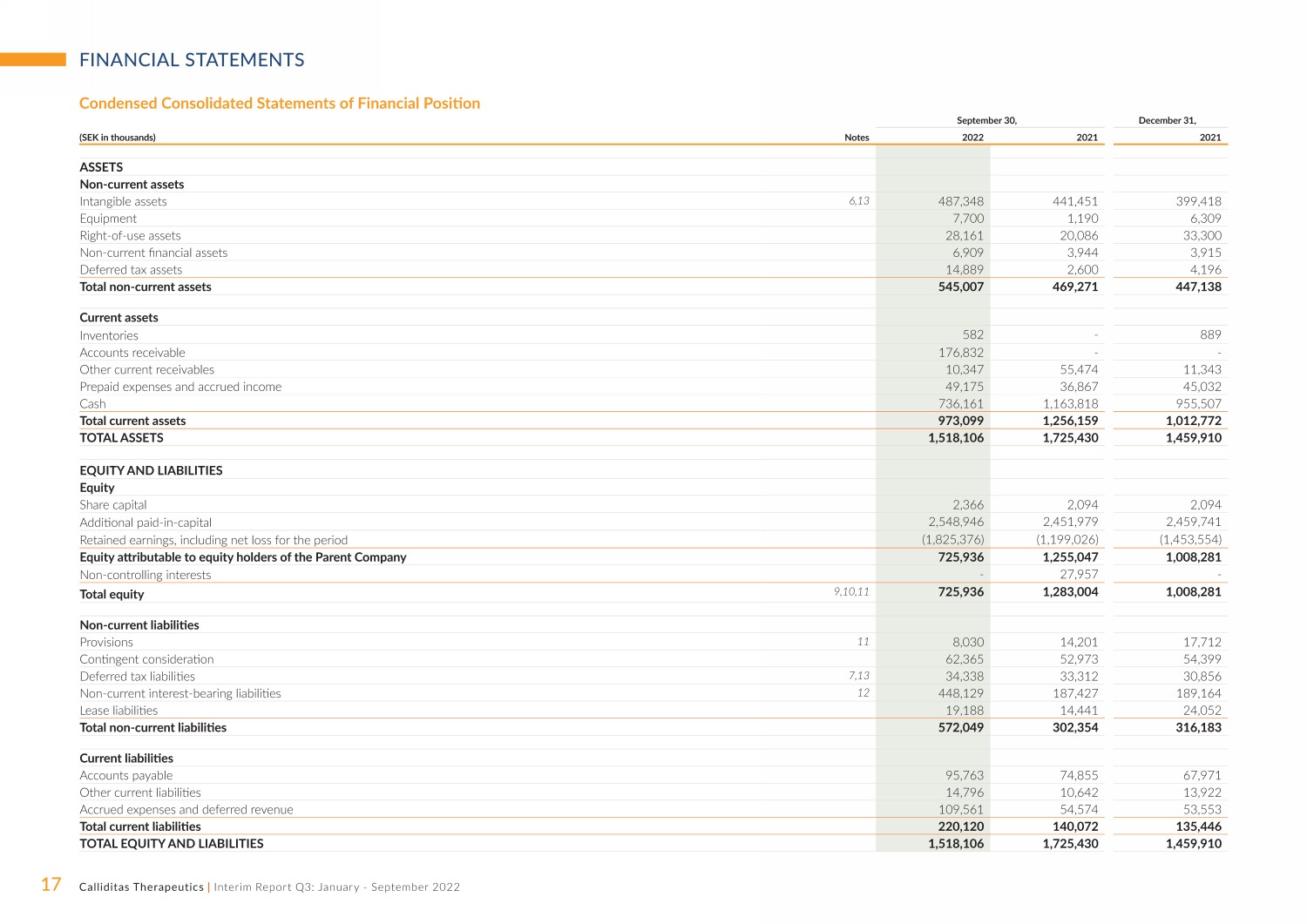
Task: Select the 'Inventories' row label
Action: point(109,335)
